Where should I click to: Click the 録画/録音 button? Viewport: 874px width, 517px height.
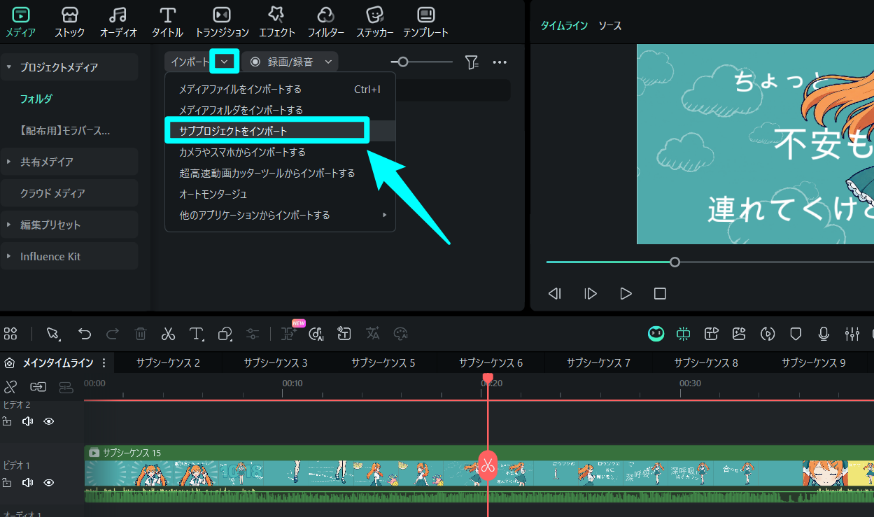pyautogui.click(x=282, y=62)
